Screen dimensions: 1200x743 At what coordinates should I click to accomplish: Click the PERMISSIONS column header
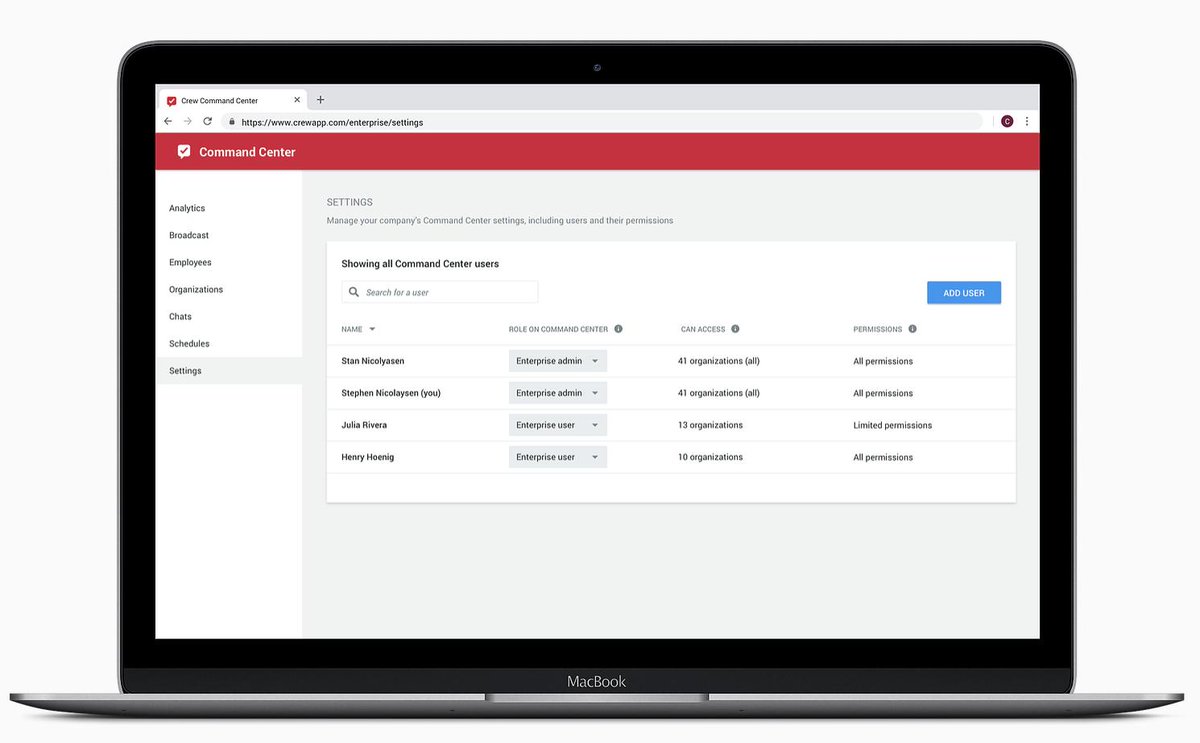(878, 329)
